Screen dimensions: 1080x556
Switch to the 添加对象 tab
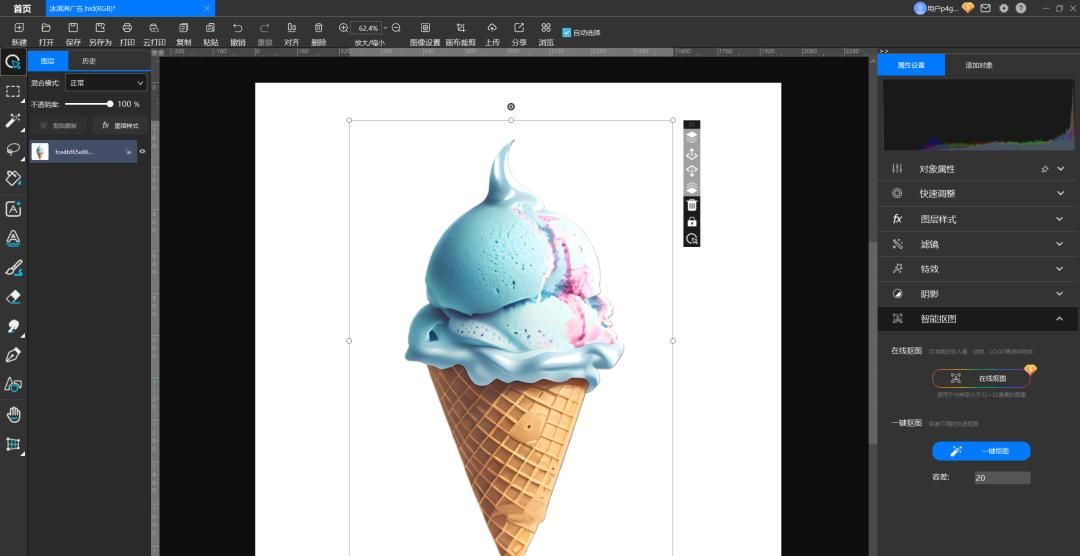tap(979, 65)
